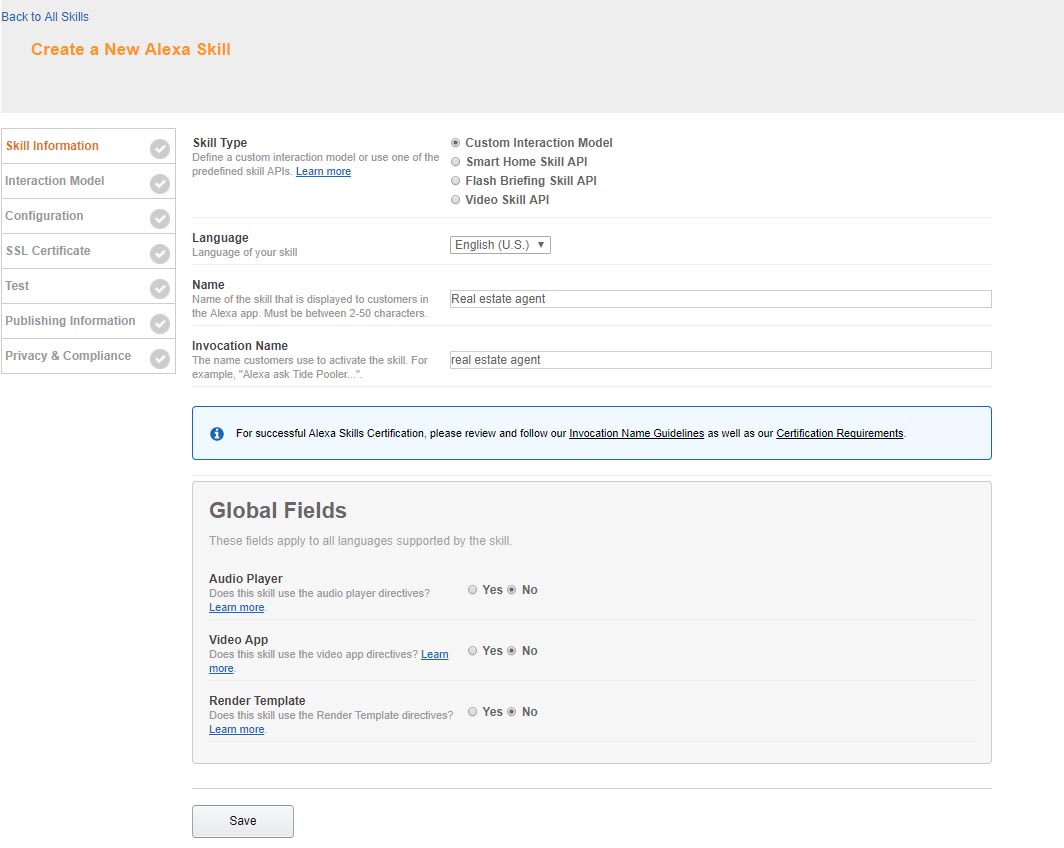This screenshot has height=848, width=1064.
Task: Set Render Template to Yes
Action: click(x=472, y=712)
